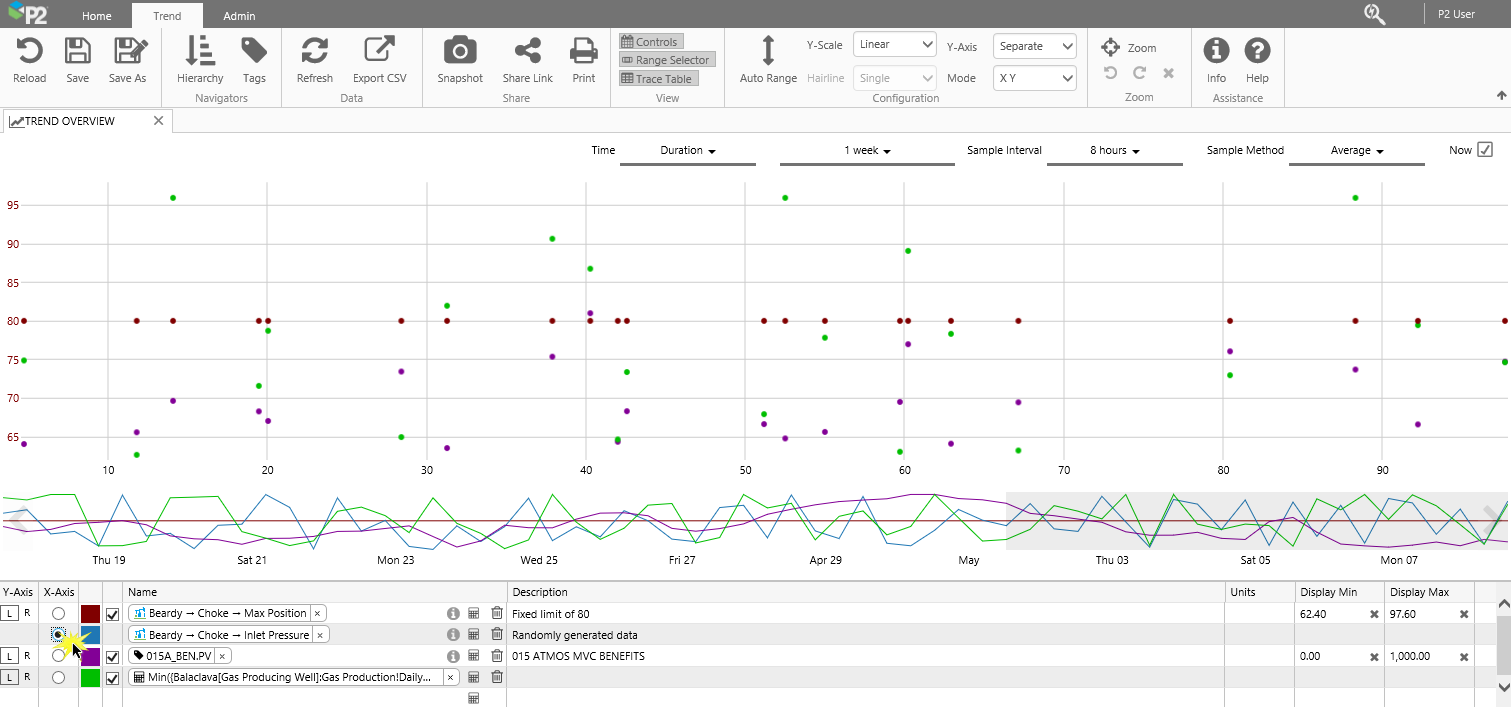
Task: Click the Share Link icon
Action: (527, 51)
